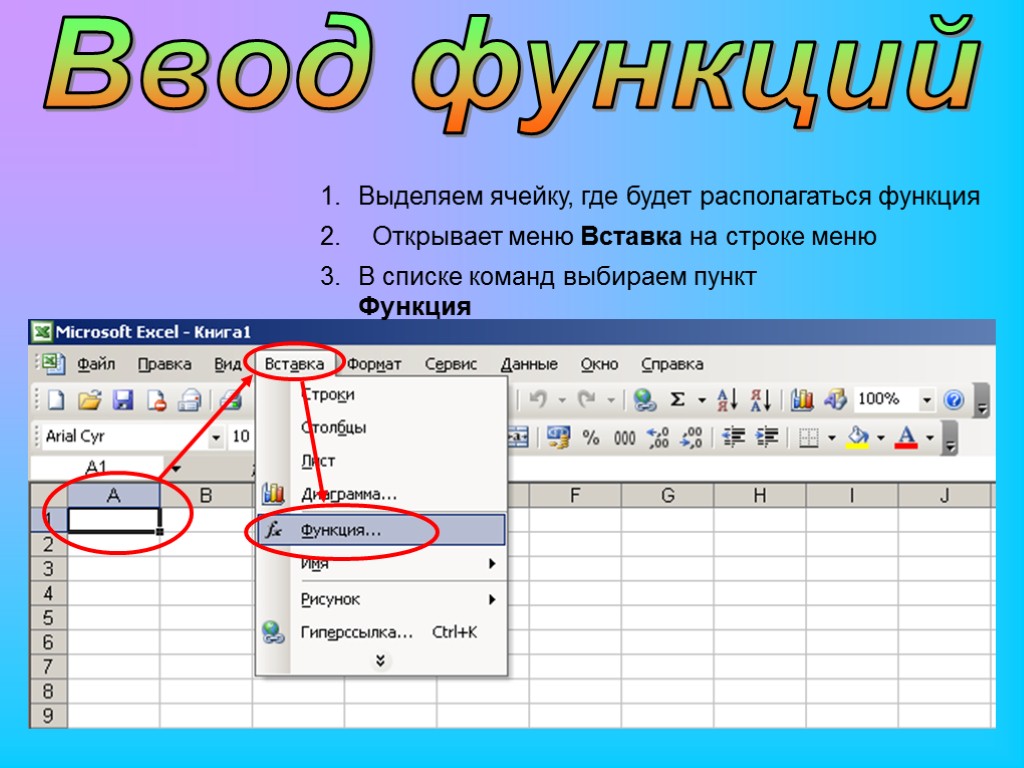Apply Currency format coins icon
1024x768 pixels.
click(558, 437)
